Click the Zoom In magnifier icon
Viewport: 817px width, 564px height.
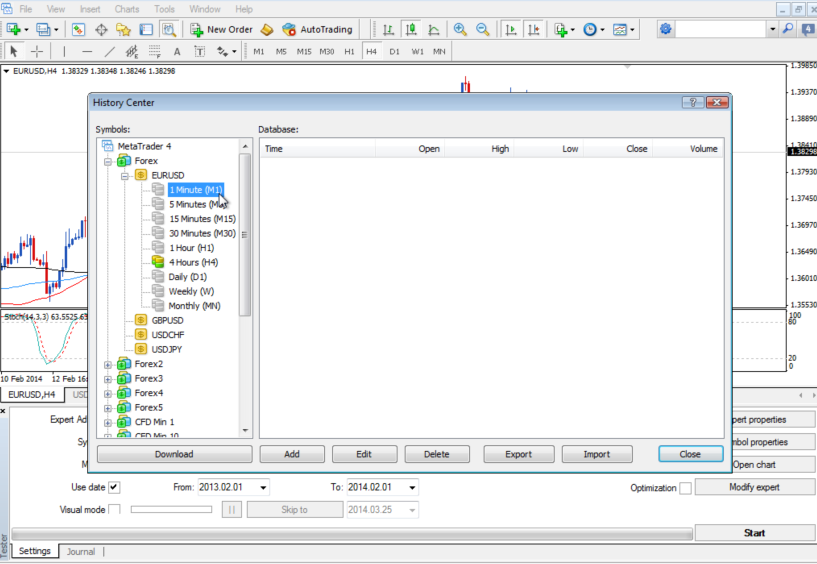(x=460, y=30)
